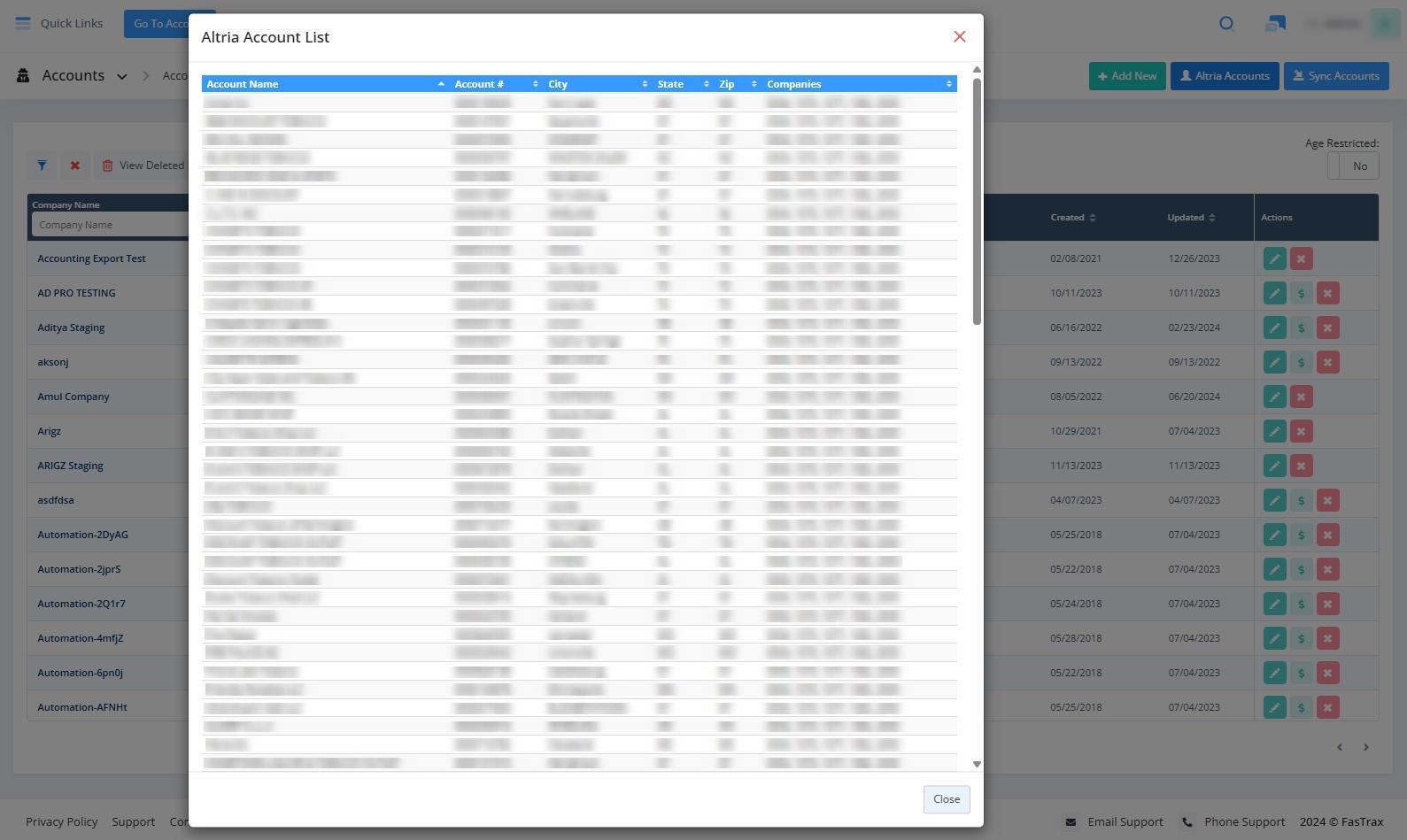Click the red clear filter X icon
This screenshot has width=1407, height=840.
(75, 166)
